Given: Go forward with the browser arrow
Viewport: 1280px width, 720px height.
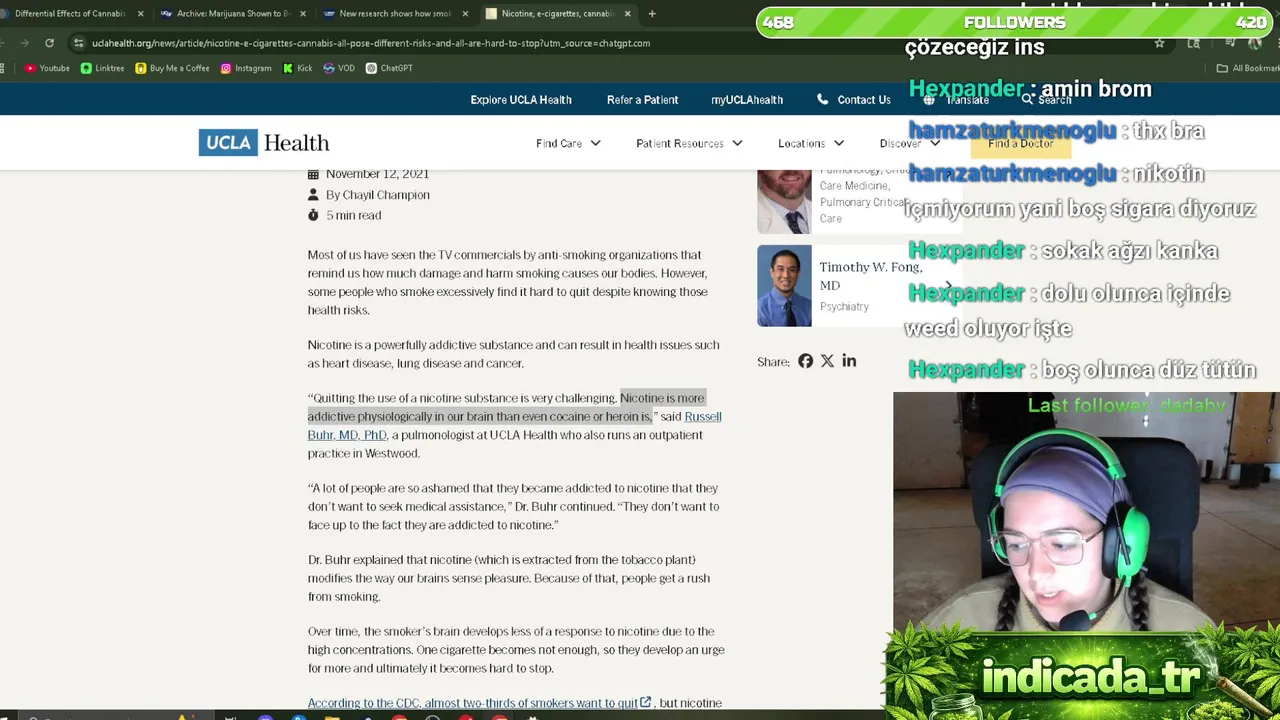Looking at the screenshot, I should pyautogui.click(x=24, y=43).
